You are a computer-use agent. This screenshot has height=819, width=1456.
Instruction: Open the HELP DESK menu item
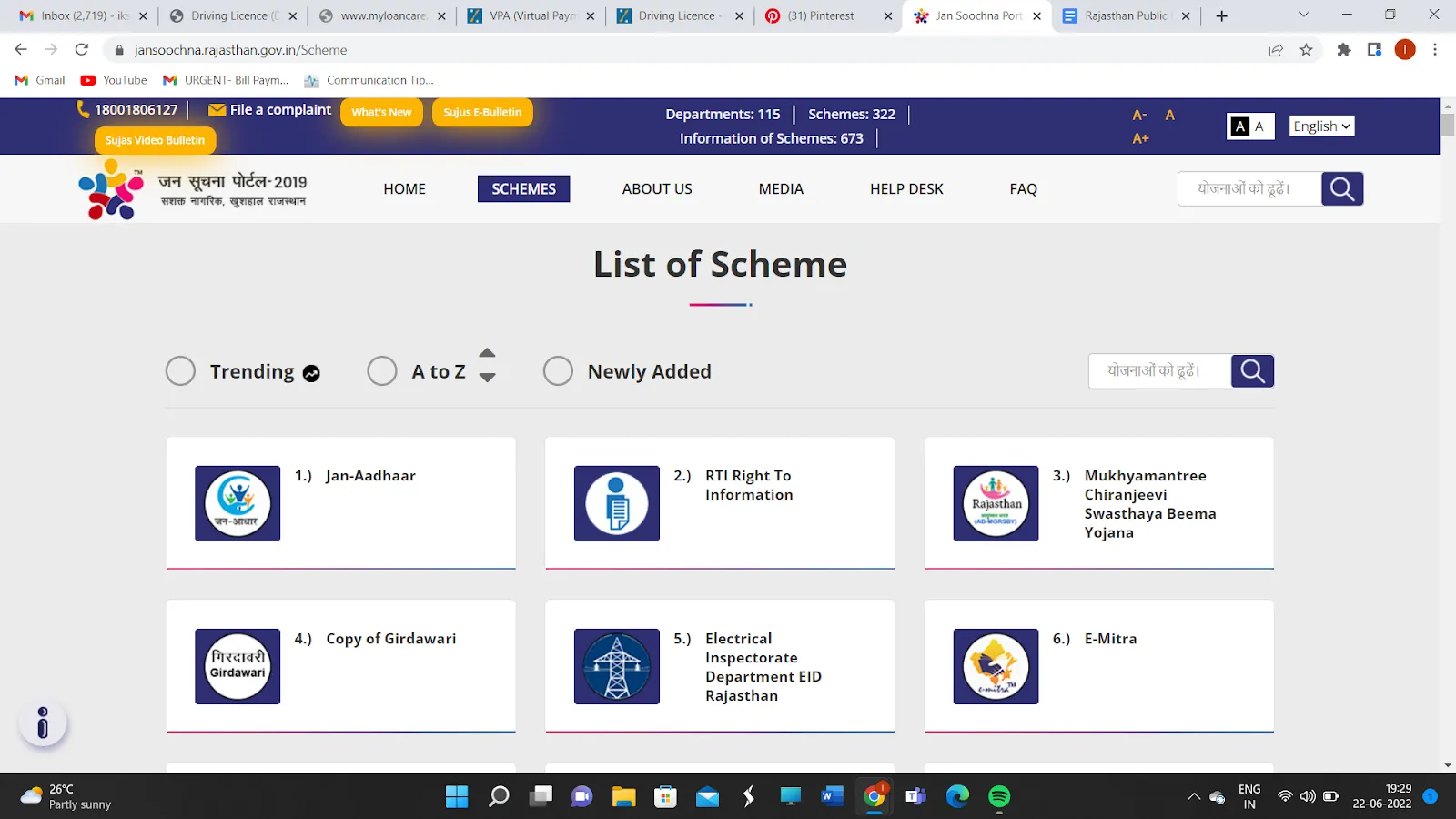(x=906, y=189)
